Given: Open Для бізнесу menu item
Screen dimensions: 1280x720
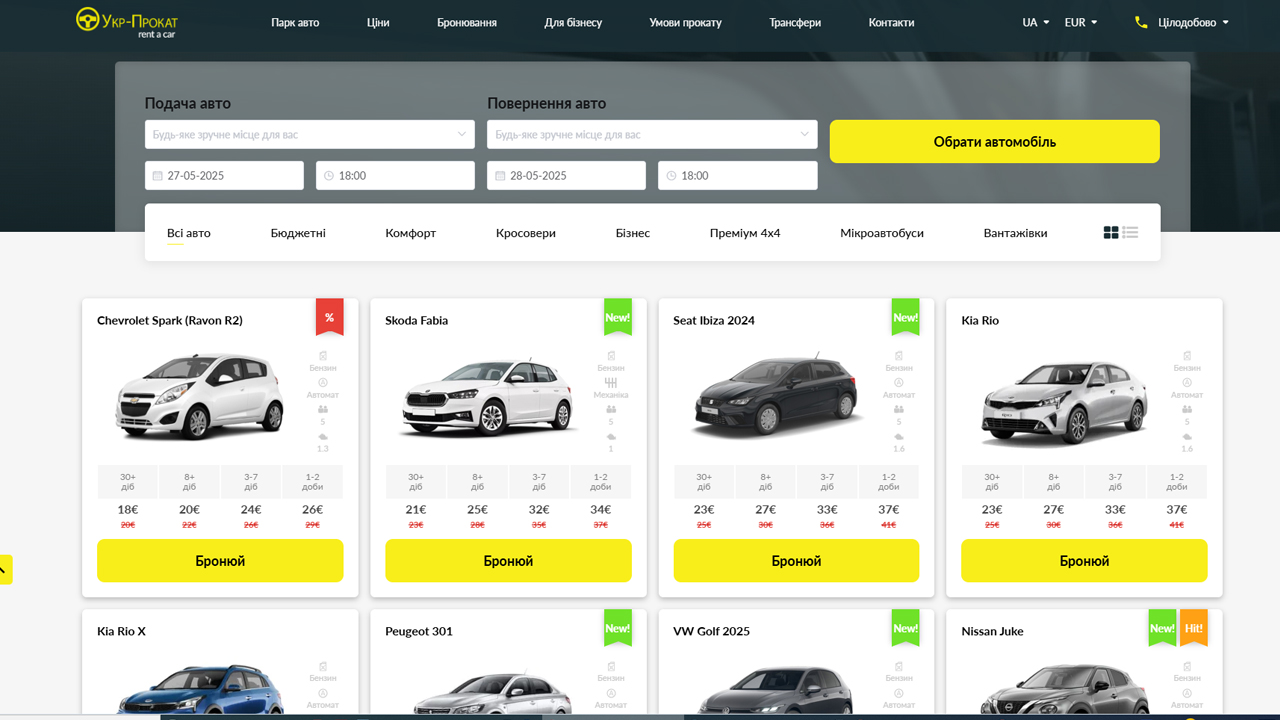Looking at the screenshot, I should click(x=573, y=22).
